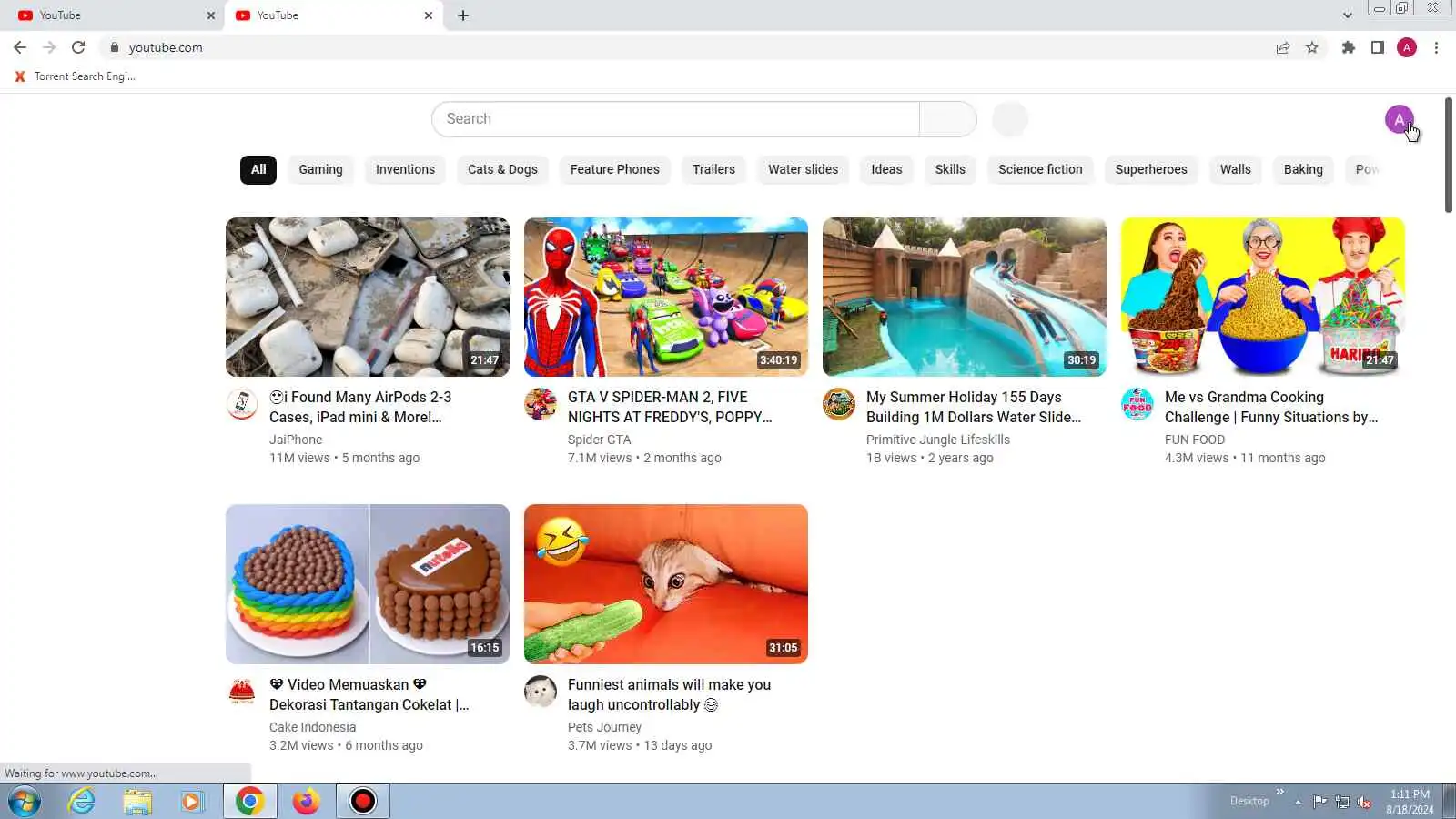
Task: Expand the Chrome tab search dropdown
Action: [x=1348, y=15]
